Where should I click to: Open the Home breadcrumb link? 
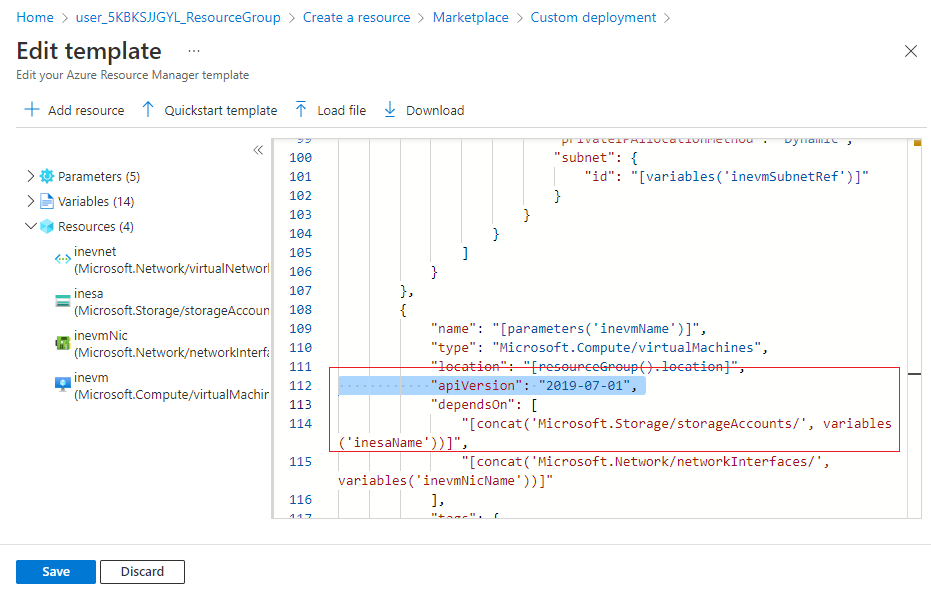35,18
